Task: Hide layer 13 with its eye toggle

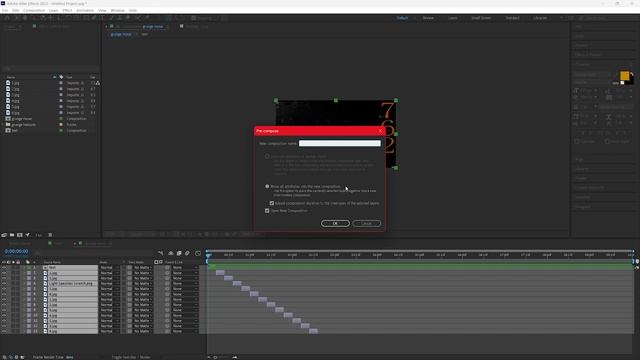Action: point(4,331)
